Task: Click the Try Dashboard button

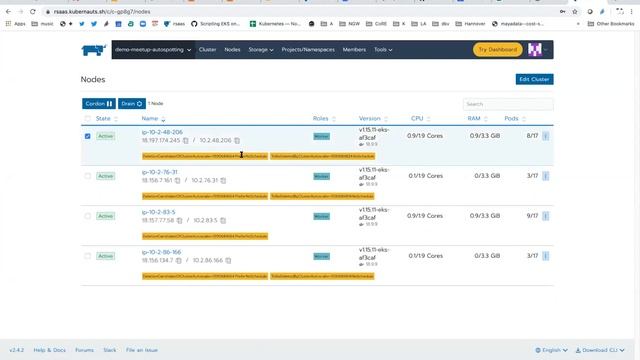Action: pyautogui.click(x=498, y=50)
